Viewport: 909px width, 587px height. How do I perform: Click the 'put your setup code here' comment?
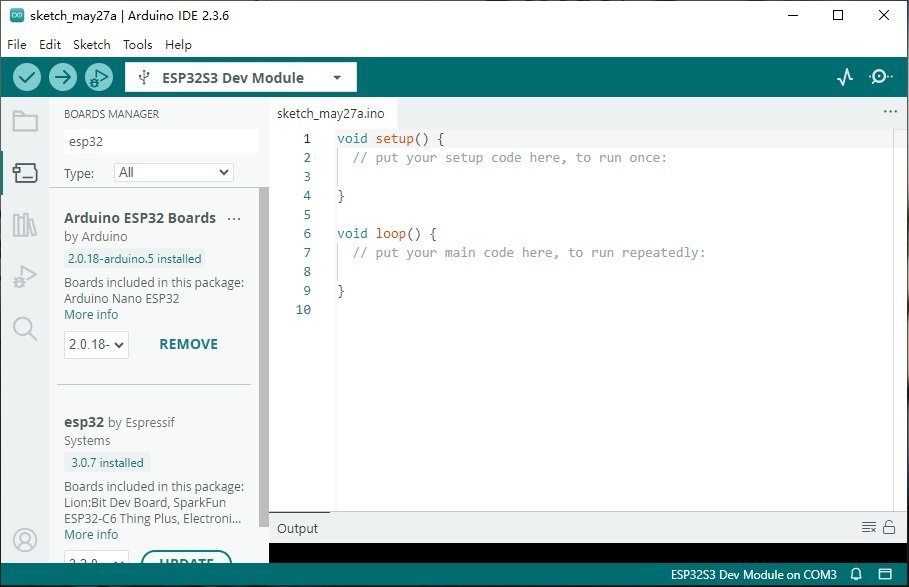coord(510,158)
